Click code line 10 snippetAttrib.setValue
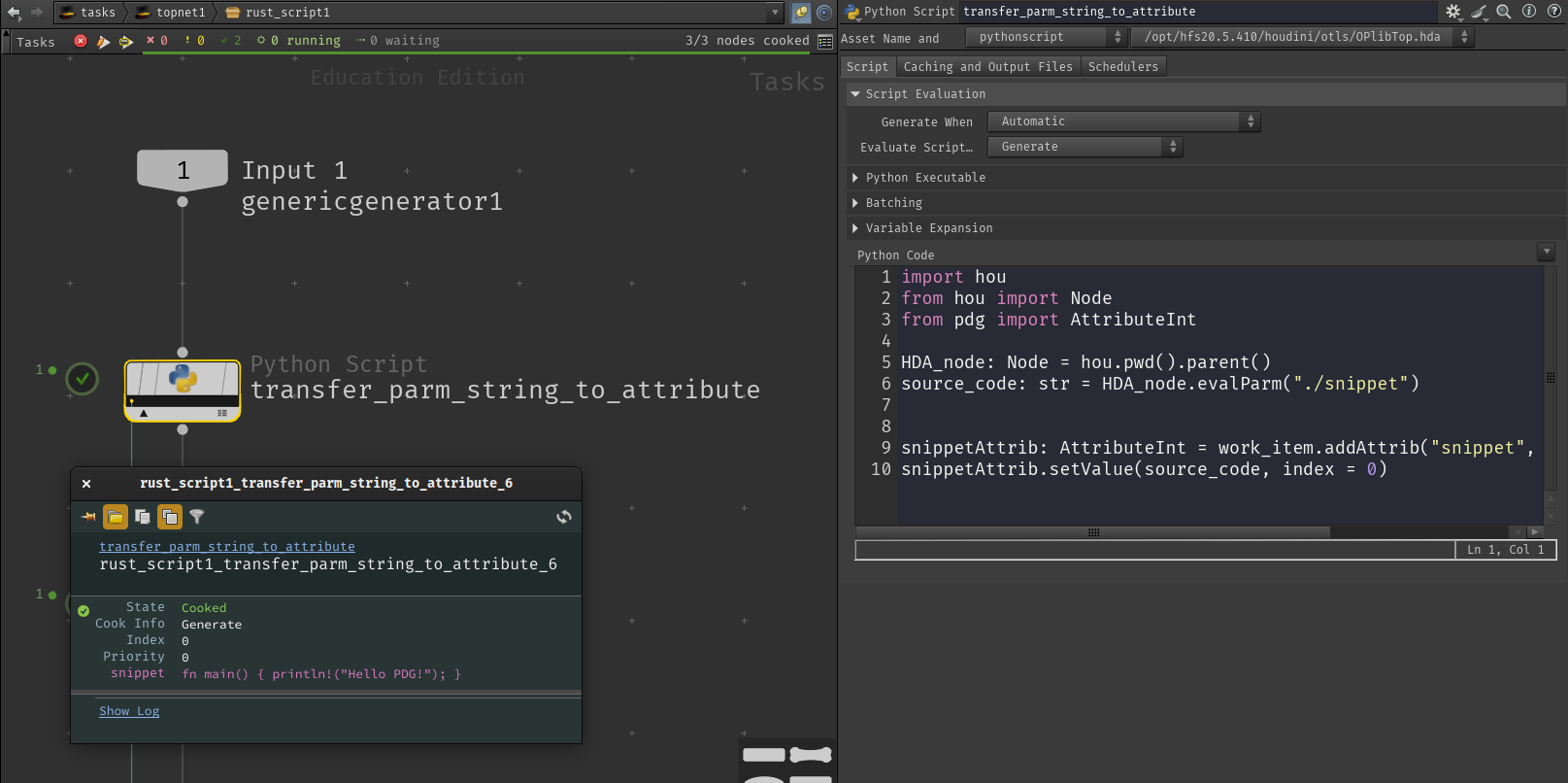Screen dimensions: 1568x783 (x=1144, y=469)
